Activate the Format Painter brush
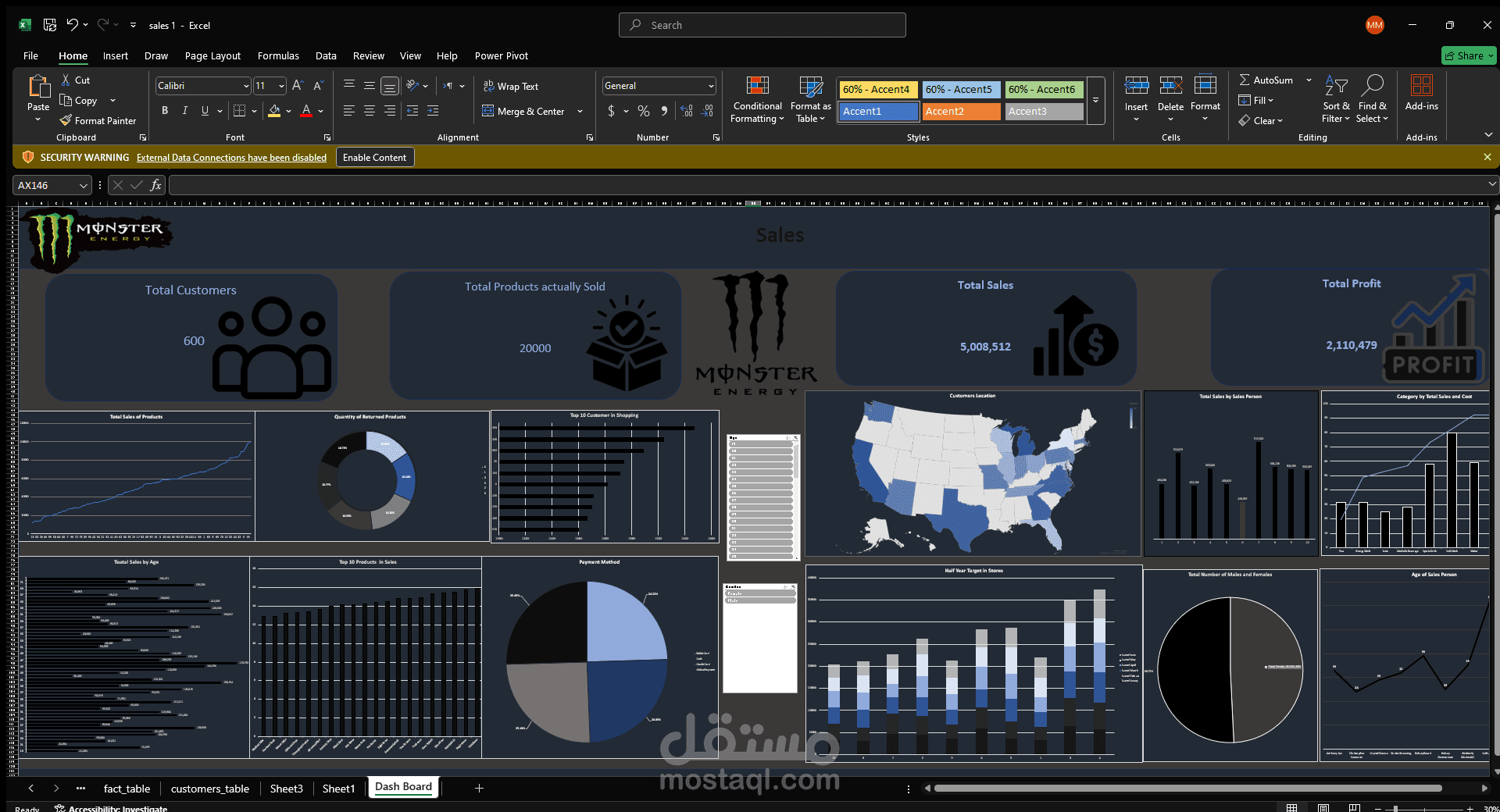The image size is (1500, 812). [66, 120]
